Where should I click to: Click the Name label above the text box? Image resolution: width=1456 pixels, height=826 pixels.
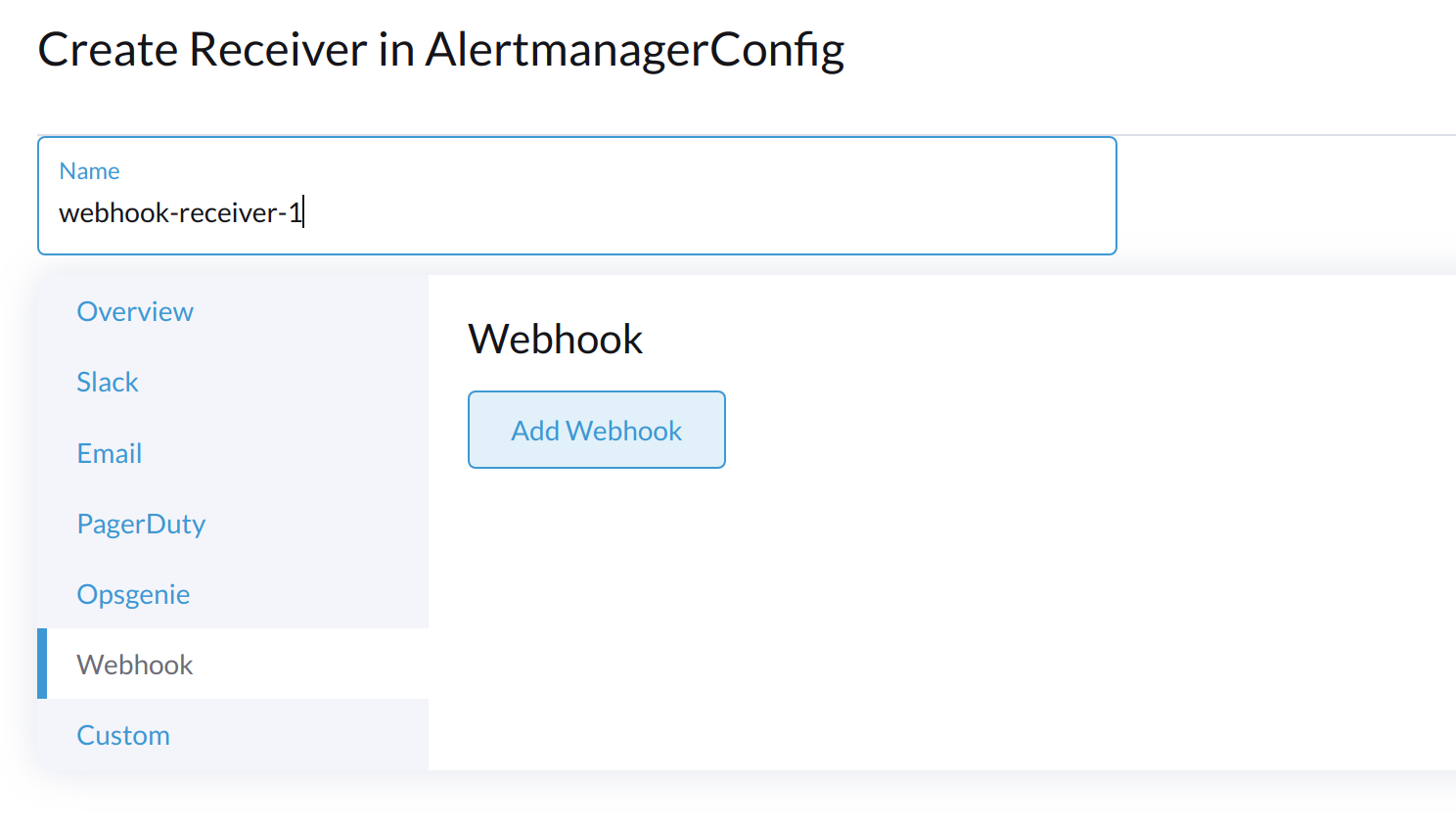pos(89,170)
